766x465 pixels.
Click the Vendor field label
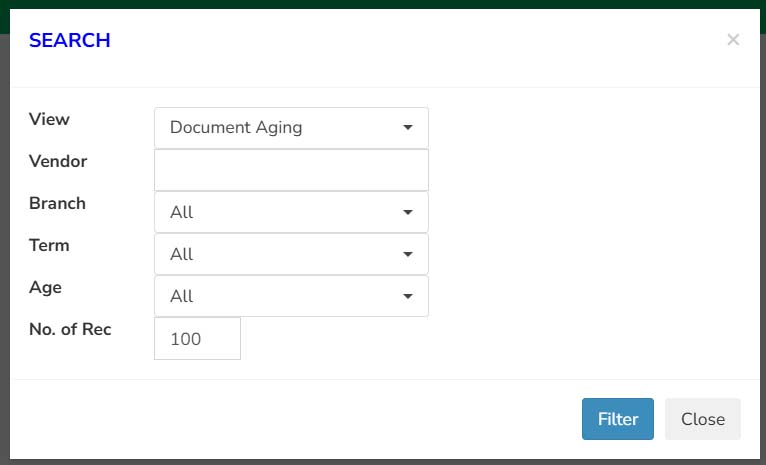click(x=58, y=161)
